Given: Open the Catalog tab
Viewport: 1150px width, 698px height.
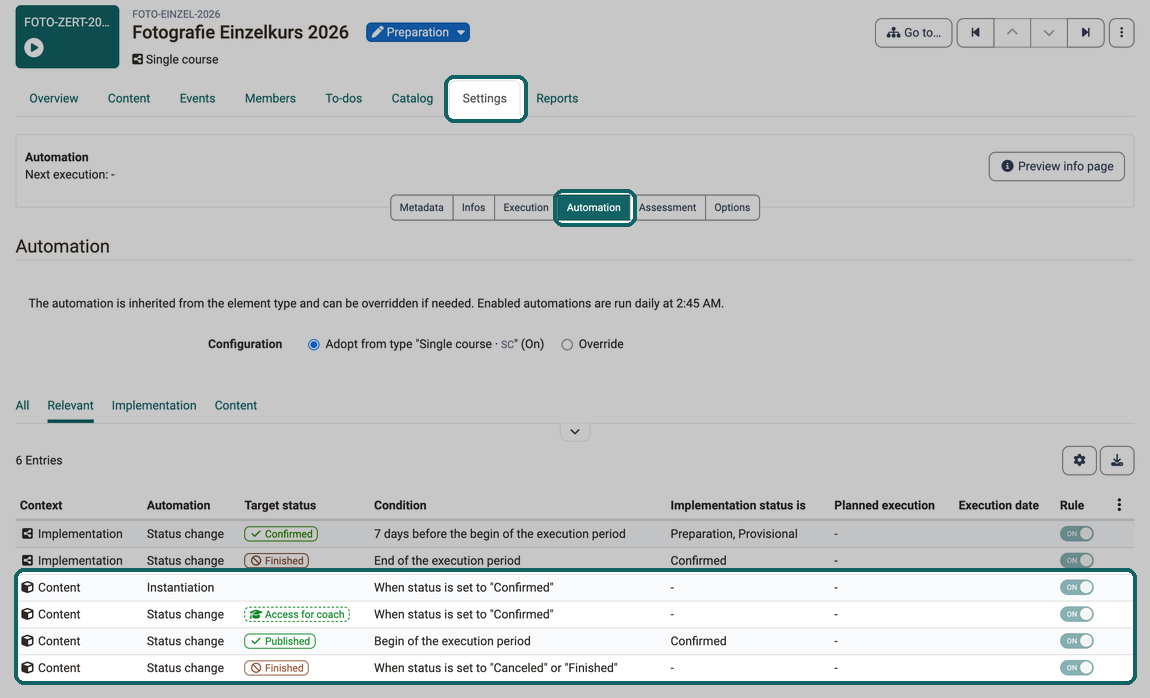Looking at the screenshot, I should pyautogui.click(x=412, y=98).
